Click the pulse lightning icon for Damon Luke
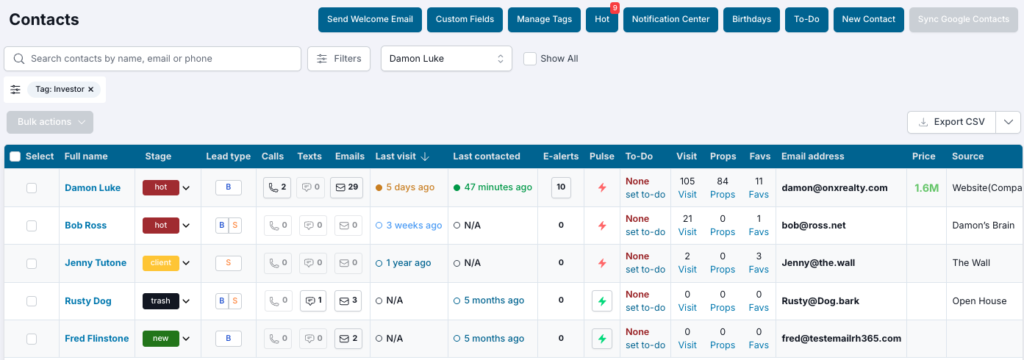This screenshot has width=1024, height=360. [x=602, y=188]
